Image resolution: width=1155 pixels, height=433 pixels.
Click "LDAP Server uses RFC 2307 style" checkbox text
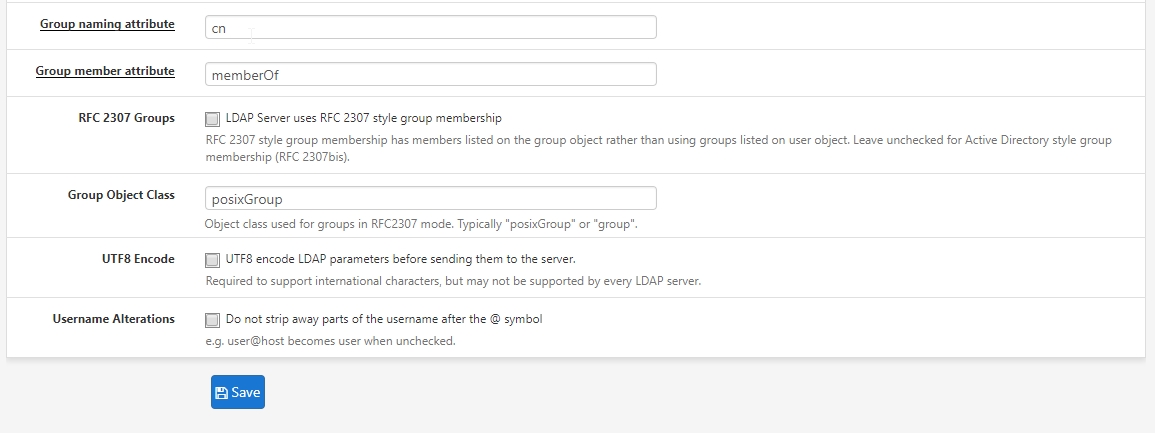click(x=364, y=118)
